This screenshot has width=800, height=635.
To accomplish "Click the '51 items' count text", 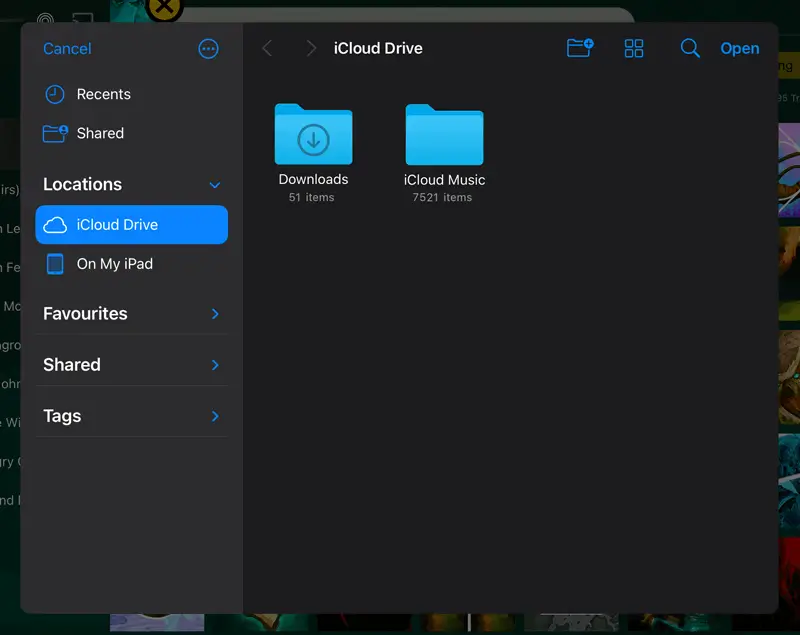I will click(x=311, y=197).
